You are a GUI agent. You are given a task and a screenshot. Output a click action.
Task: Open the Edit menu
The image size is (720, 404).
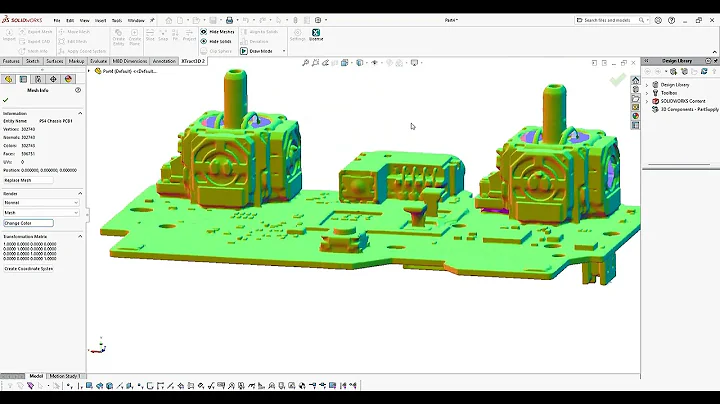tap(70, 21)
